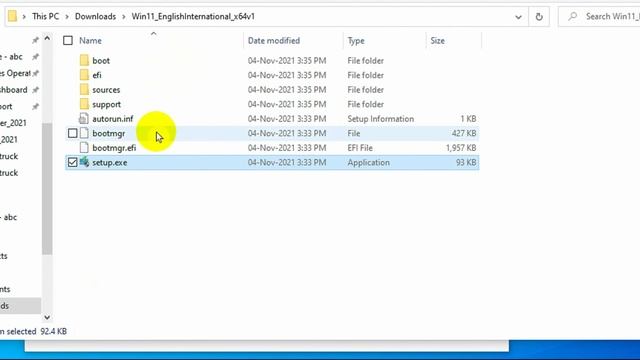640x360 pixels.
Task: Sort by Date modified column
Action: tap(273, 40)
